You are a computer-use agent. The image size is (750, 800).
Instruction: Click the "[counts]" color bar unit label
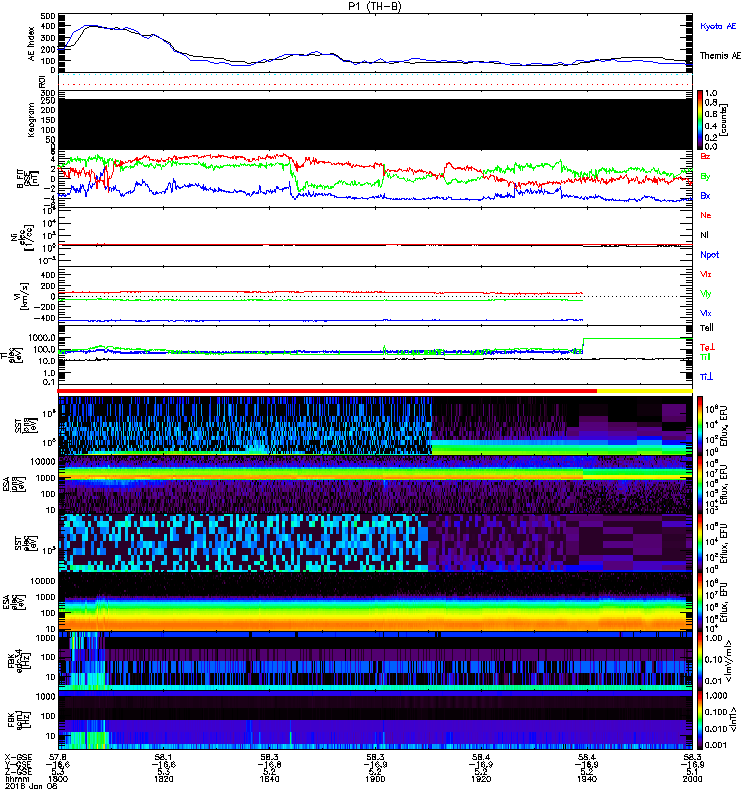click(724, 120)
